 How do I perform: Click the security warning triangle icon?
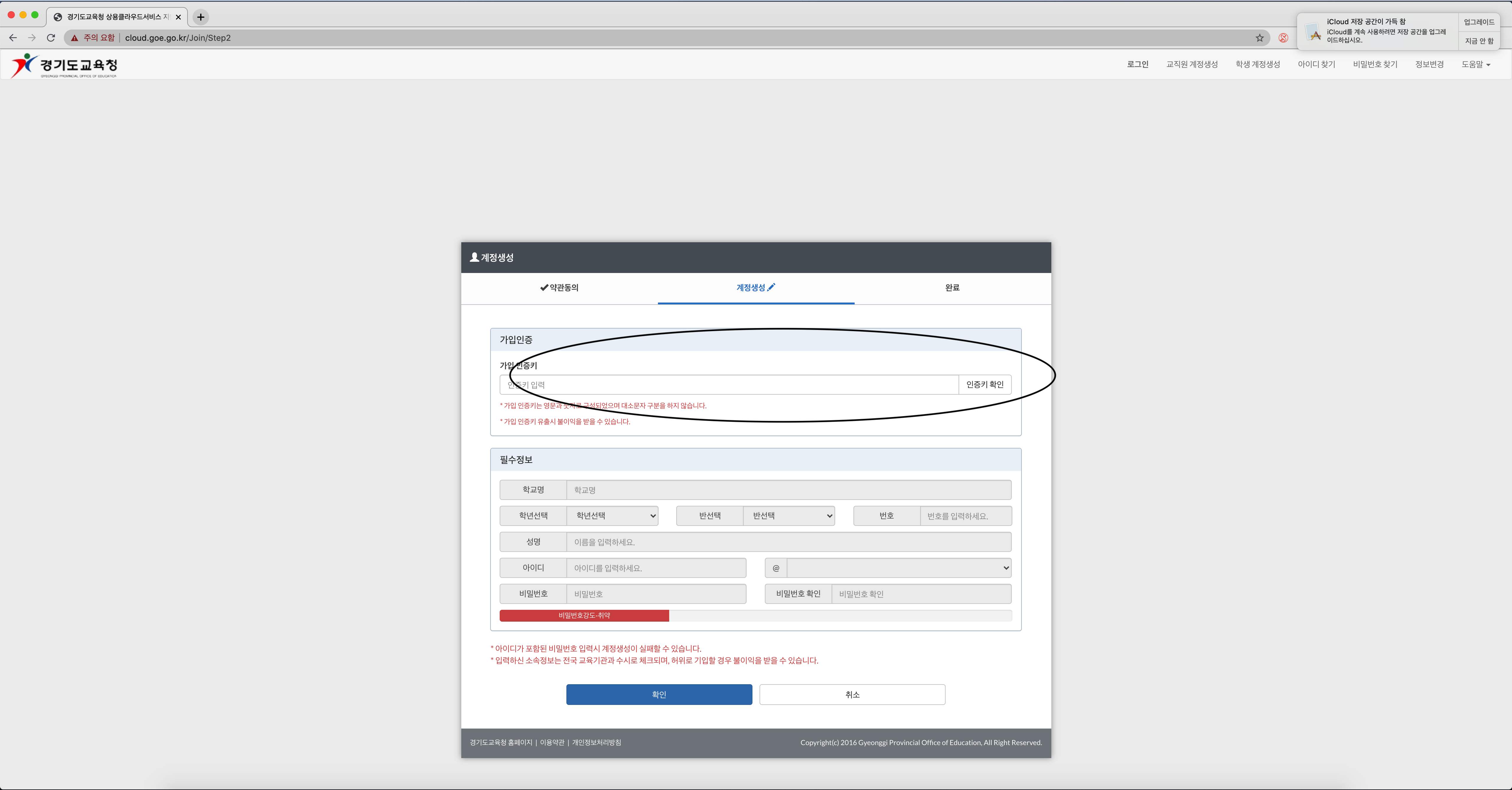pos(74,38)
